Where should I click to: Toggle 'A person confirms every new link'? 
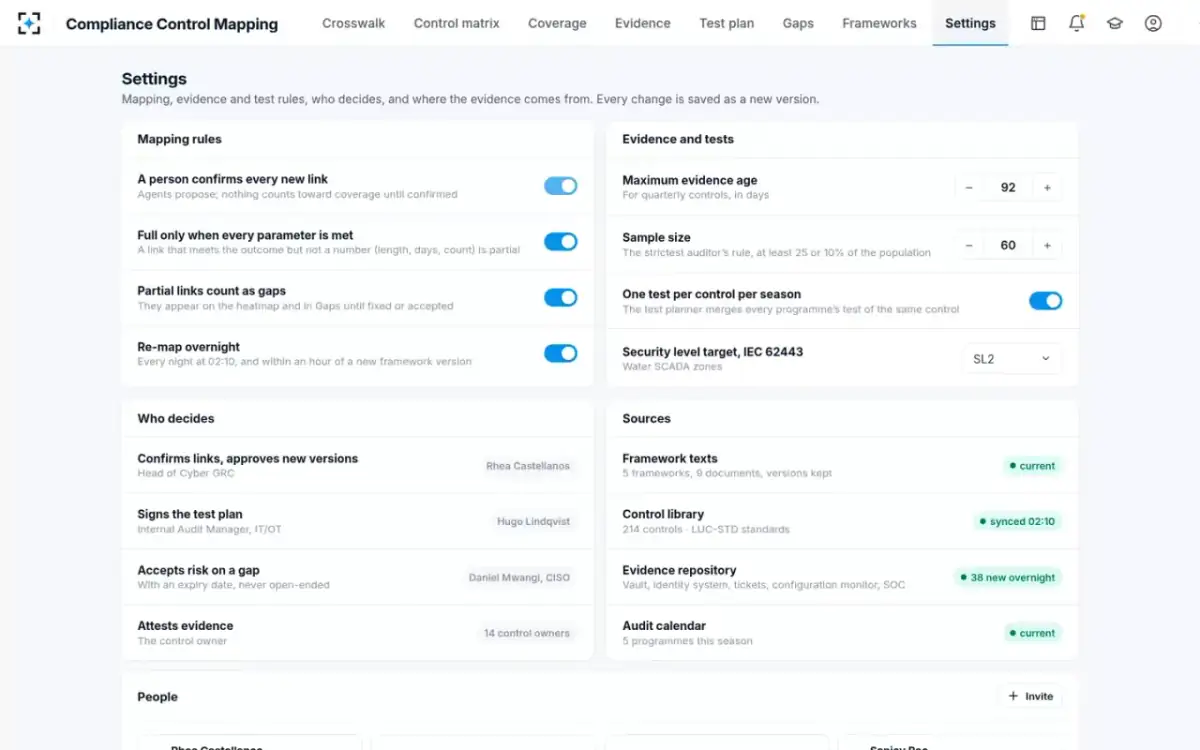[561, 186]
